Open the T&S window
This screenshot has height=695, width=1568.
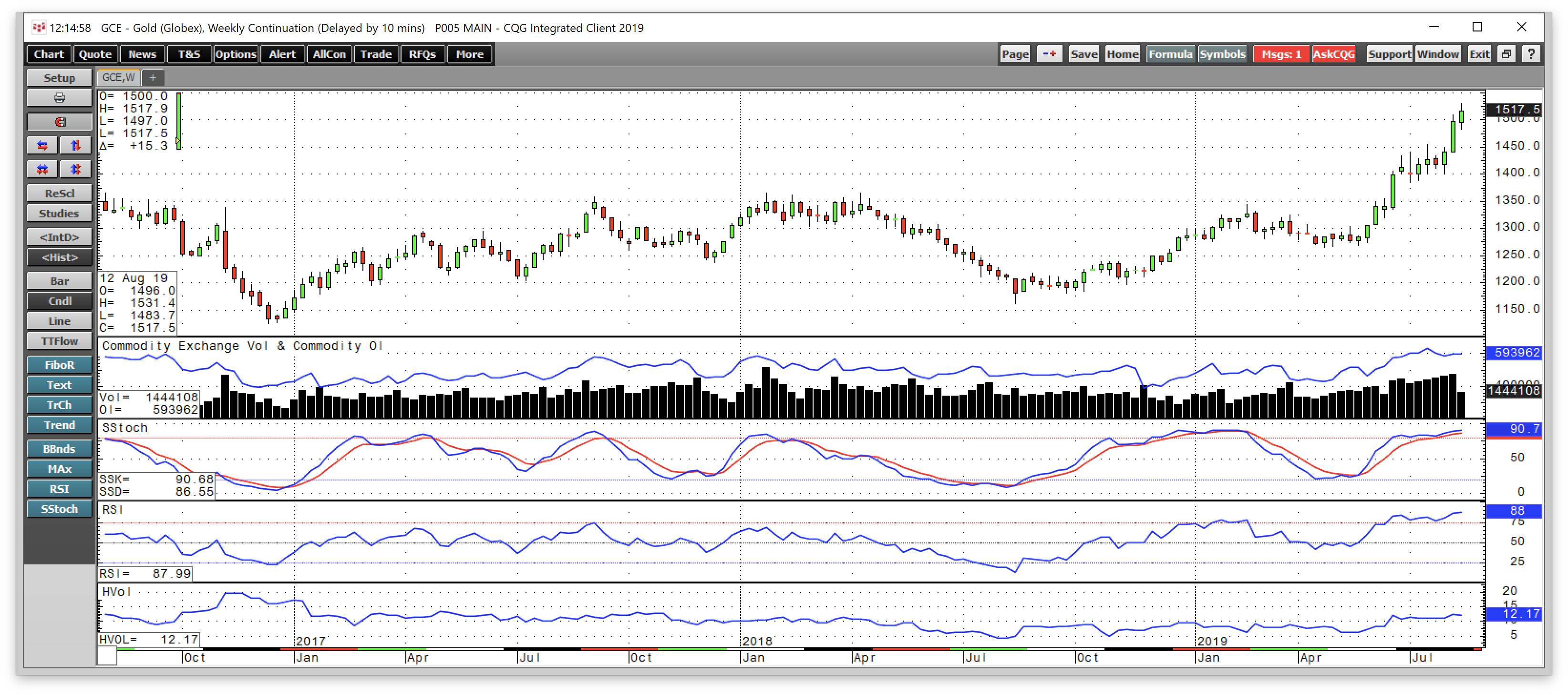pyautogui.click(x=189, y=54)
